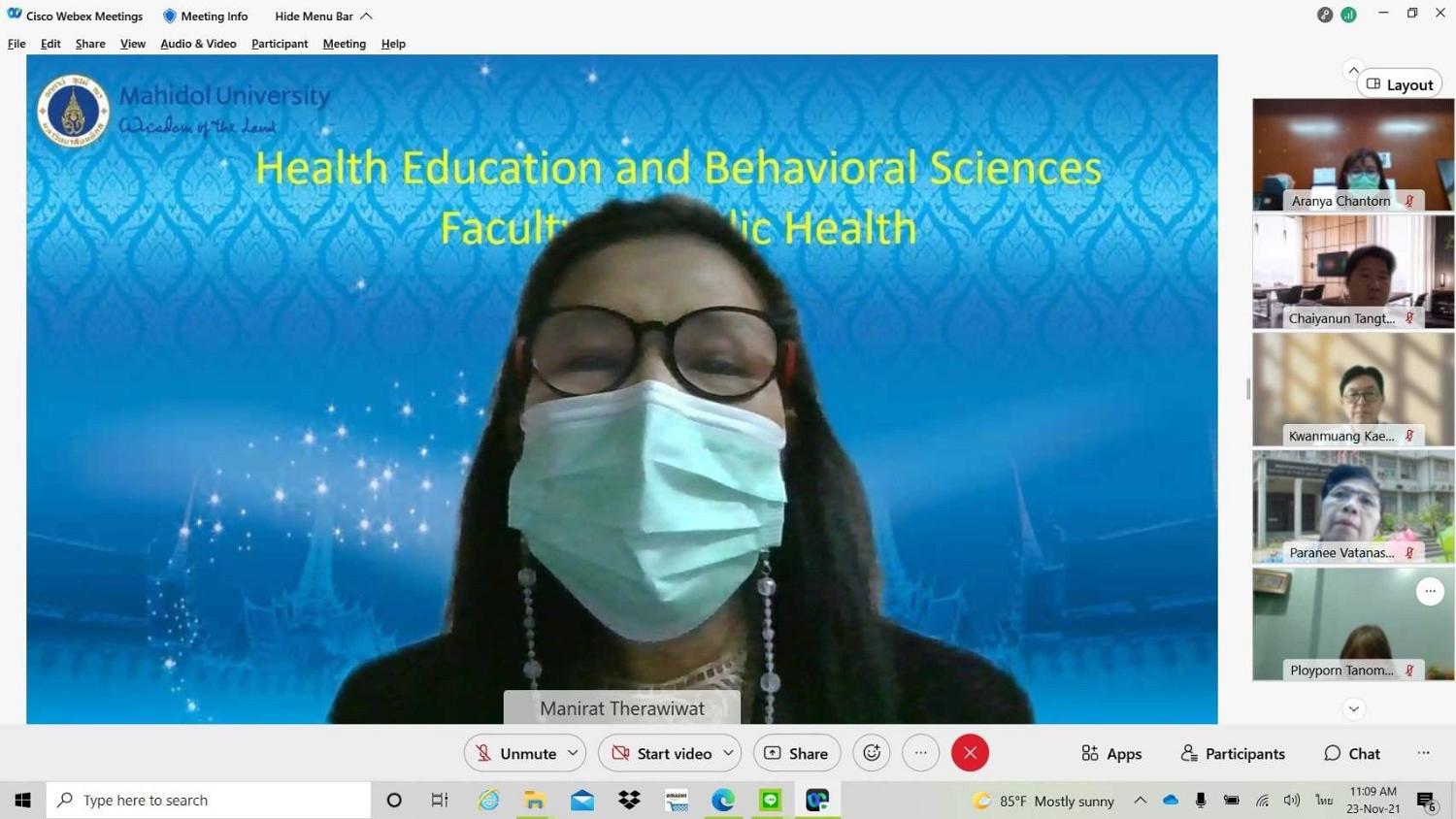The width and height of the screenshot is (1456, 819).
Task: Click the green connection status icon in the title bar
Action: pyautogui.click(x=1348, y=15)
